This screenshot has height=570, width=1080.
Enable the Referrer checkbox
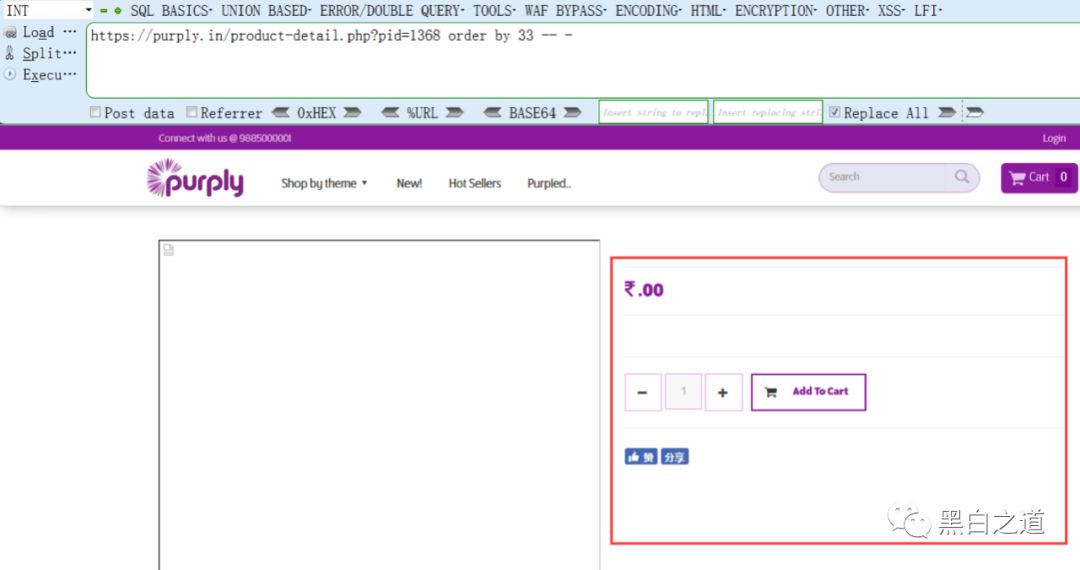pyautogui.click(x=192, y=112)
